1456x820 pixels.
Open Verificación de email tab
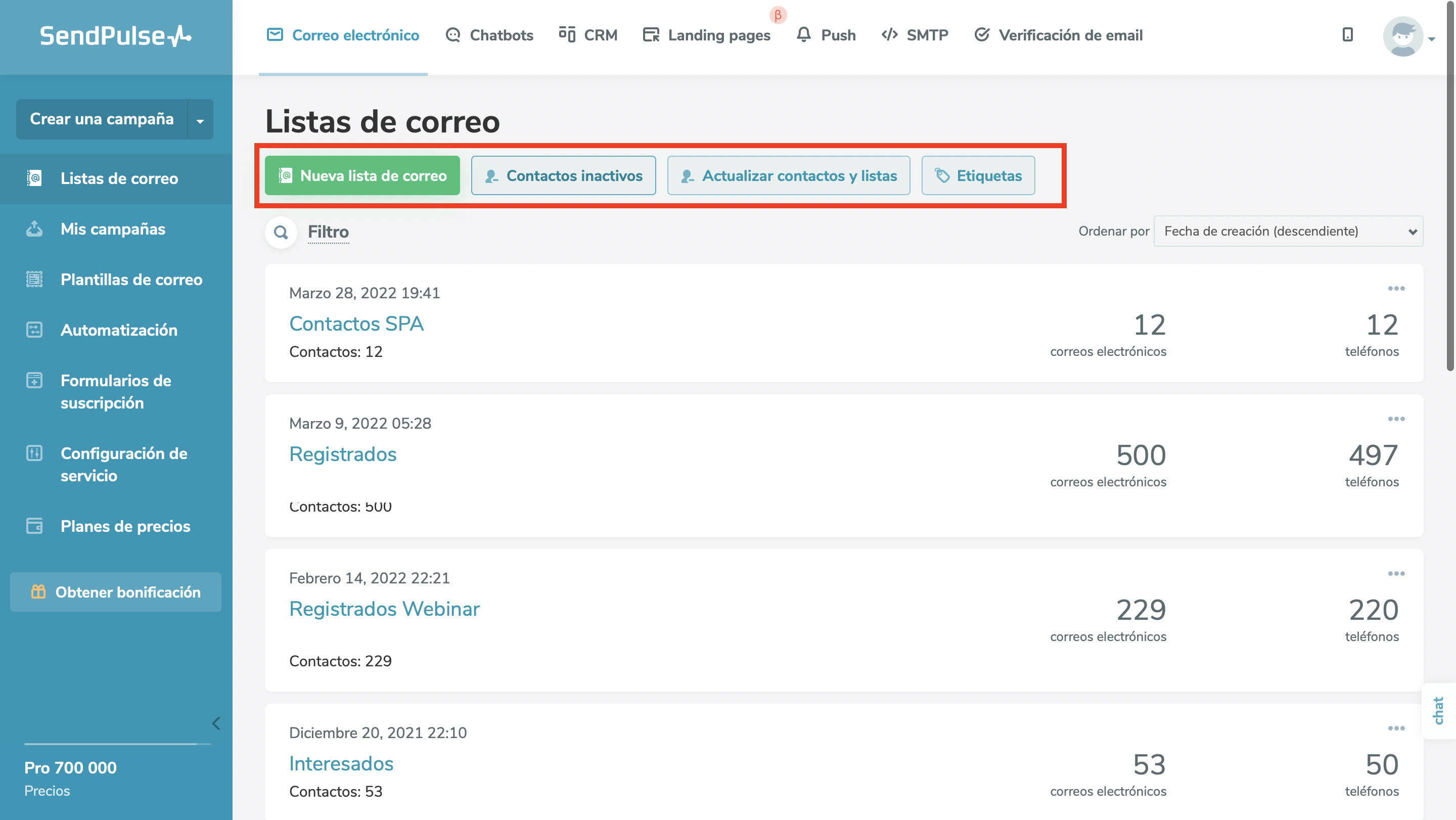click(x=1058, y=35)
